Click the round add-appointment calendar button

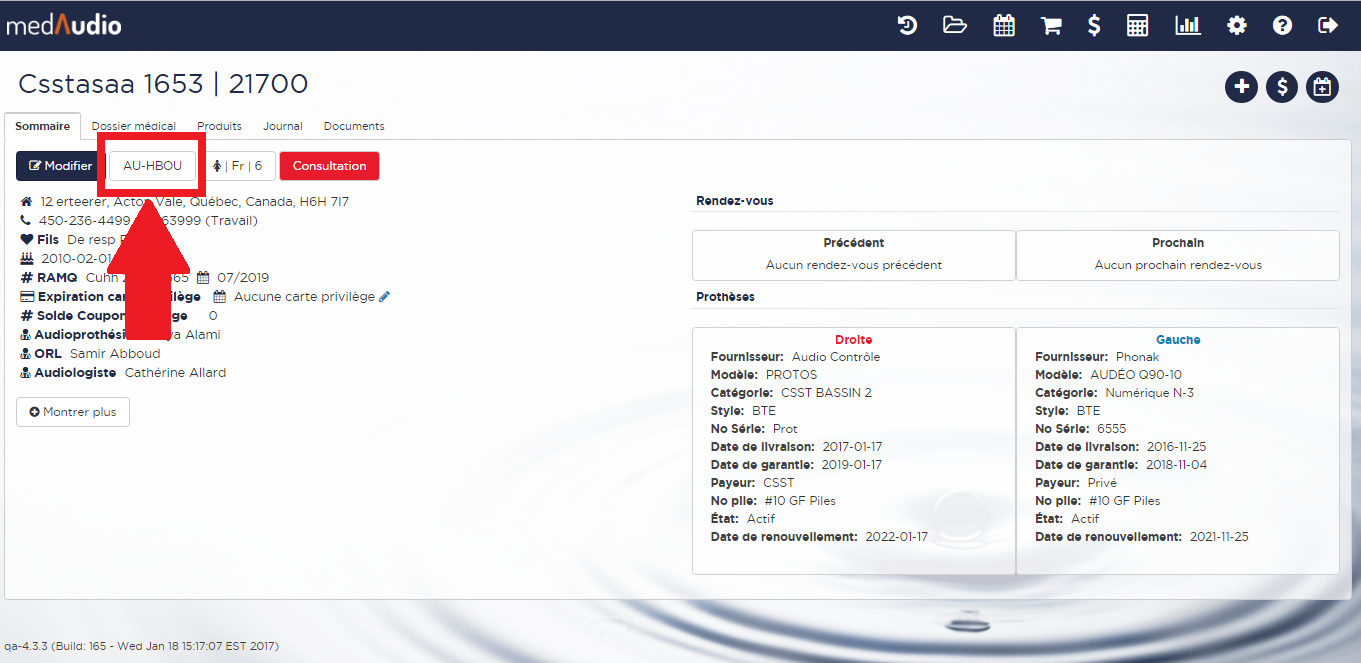1322,87
